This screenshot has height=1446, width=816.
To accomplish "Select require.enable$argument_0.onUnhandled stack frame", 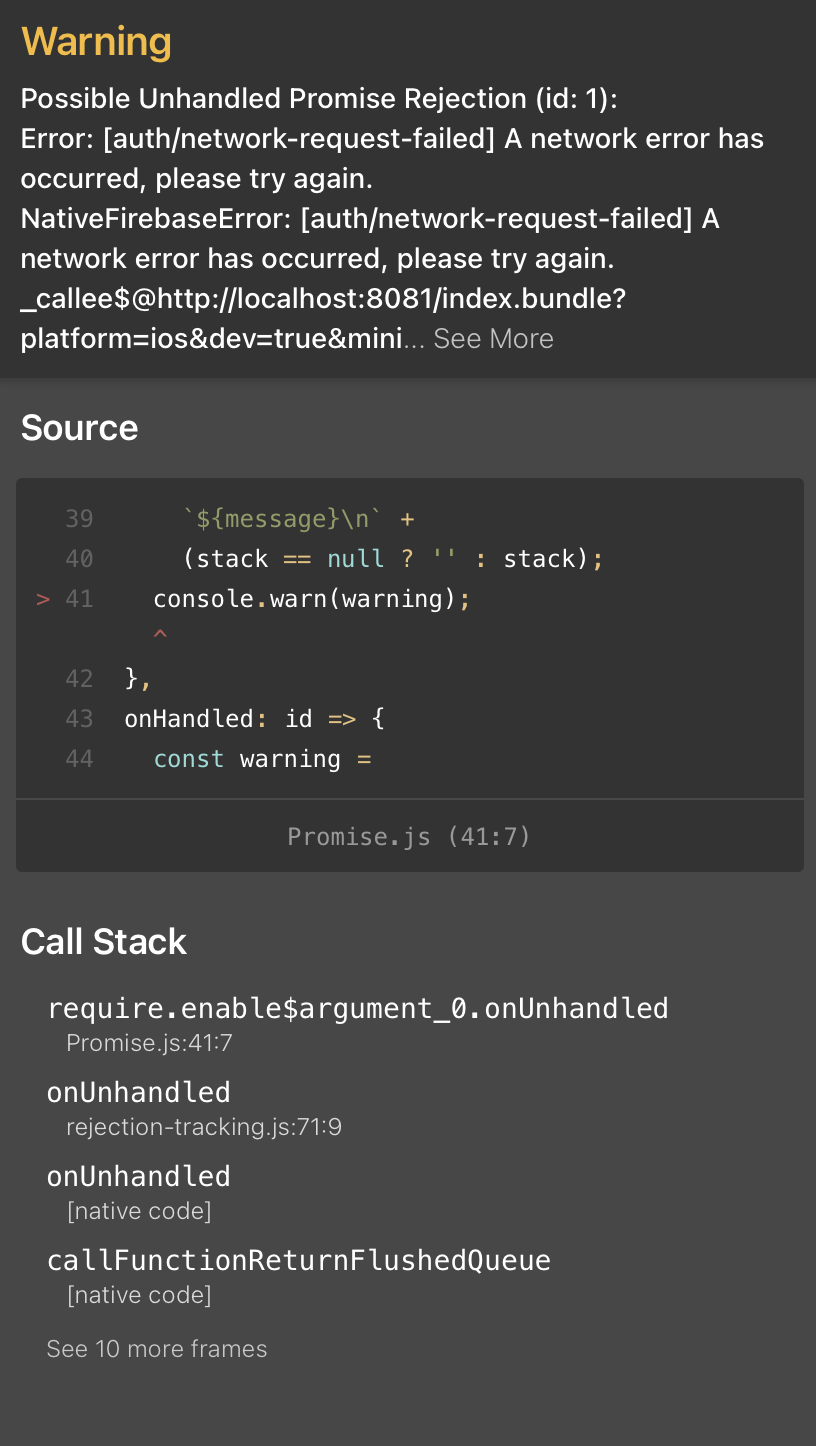I will coord(357,1024).
